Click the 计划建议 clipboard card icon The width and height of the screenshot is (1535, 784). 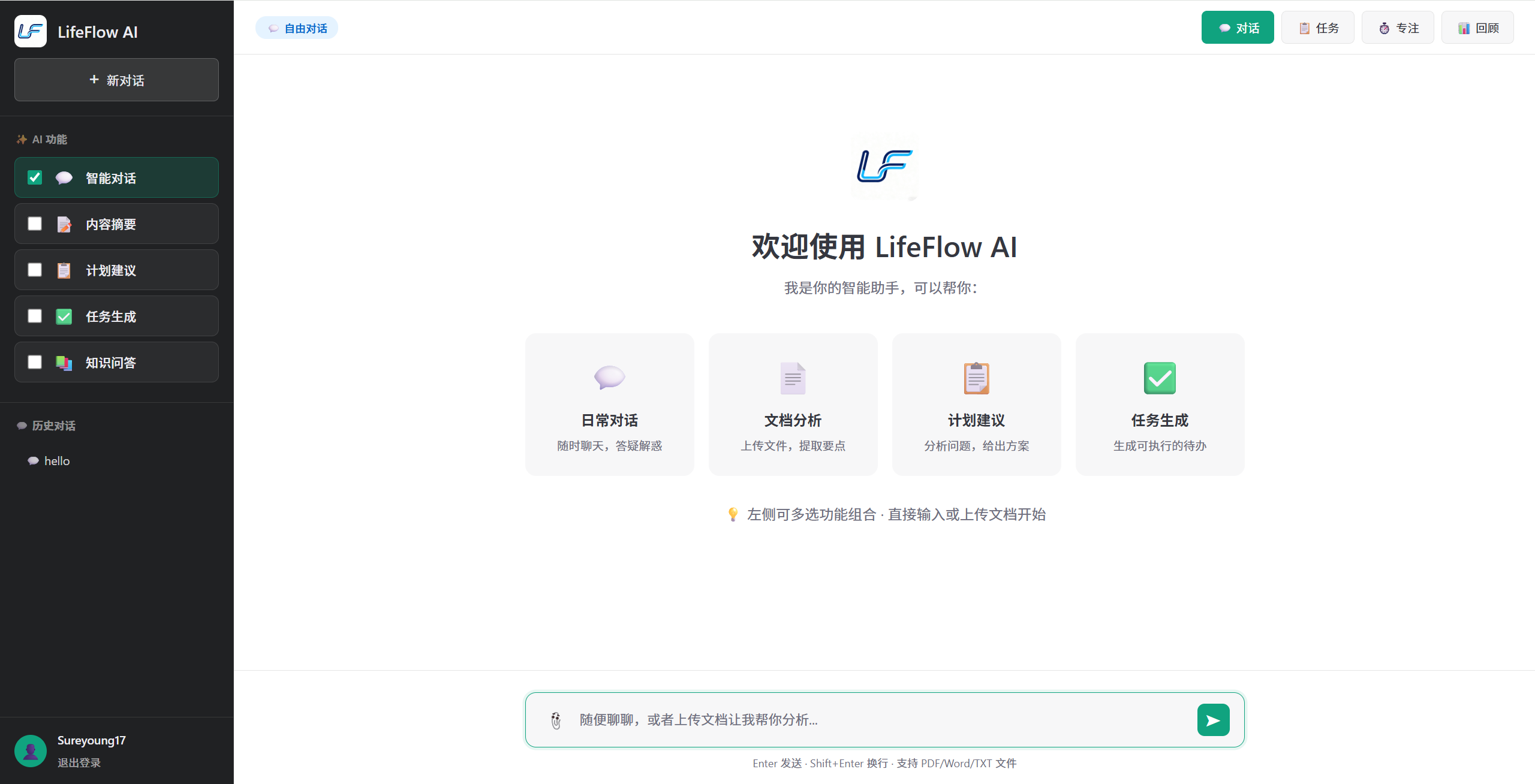[x=976, y=378]
